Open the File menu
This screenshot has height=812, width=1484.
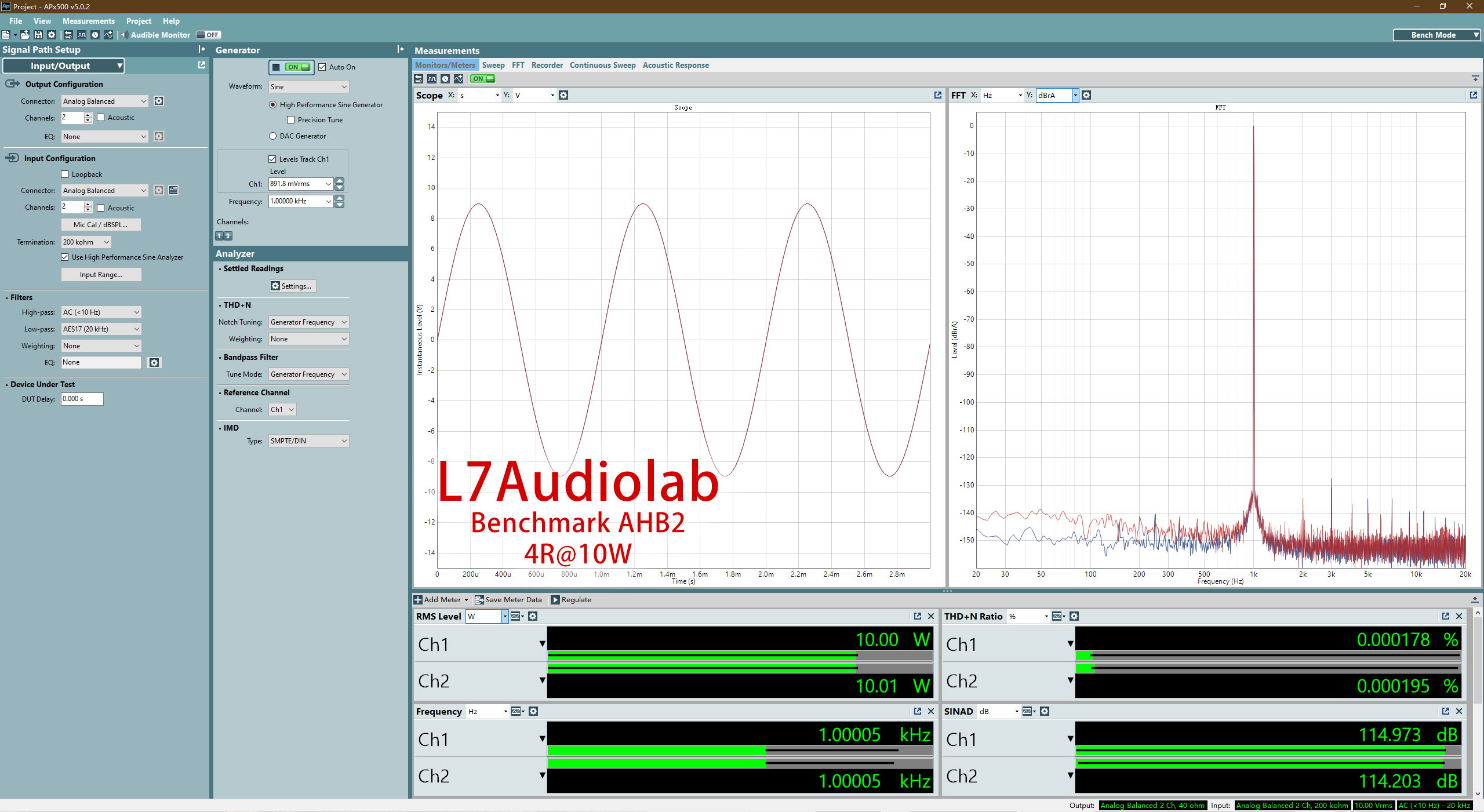coord(16,21)
